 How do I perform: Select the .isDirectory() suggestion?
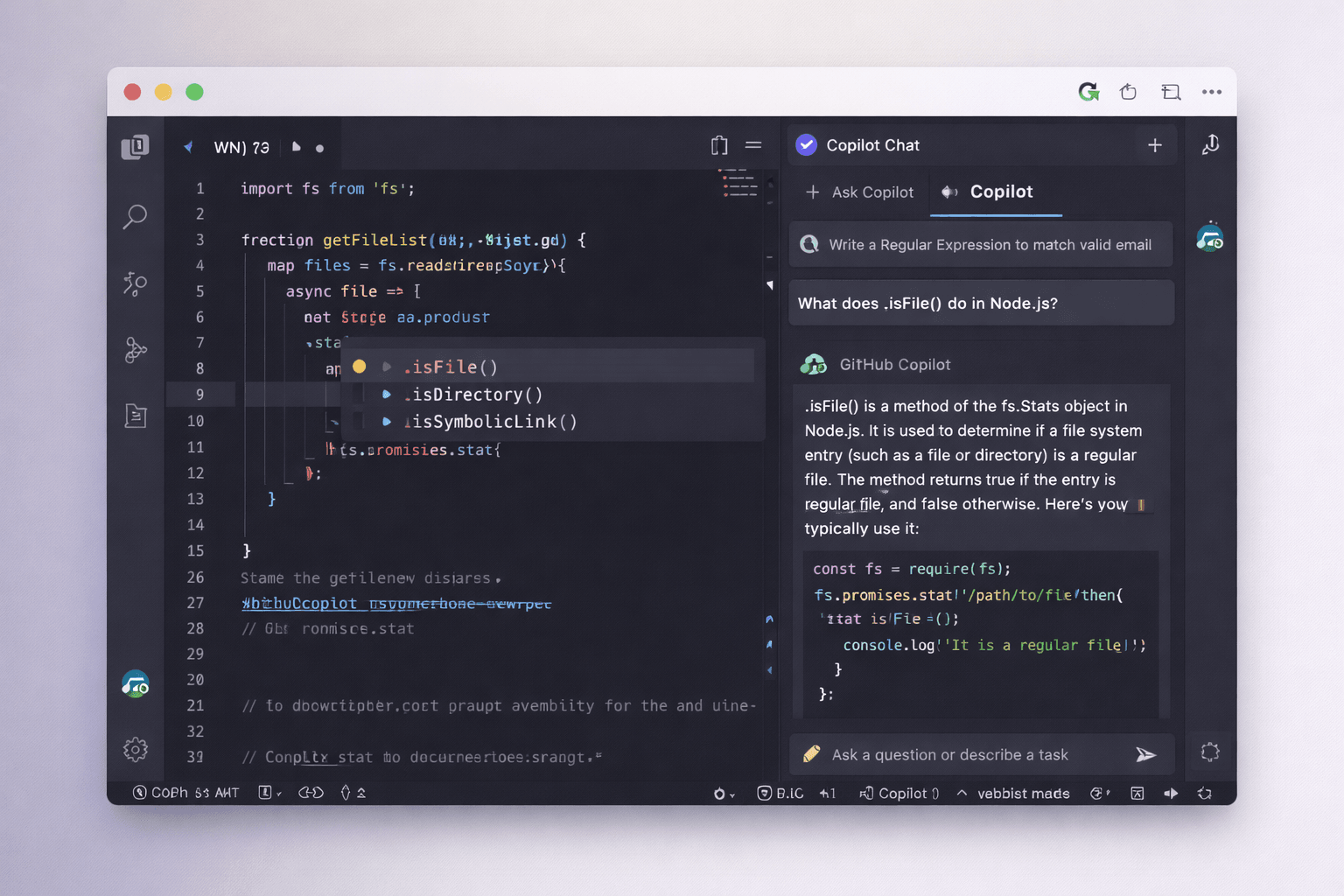472,395
